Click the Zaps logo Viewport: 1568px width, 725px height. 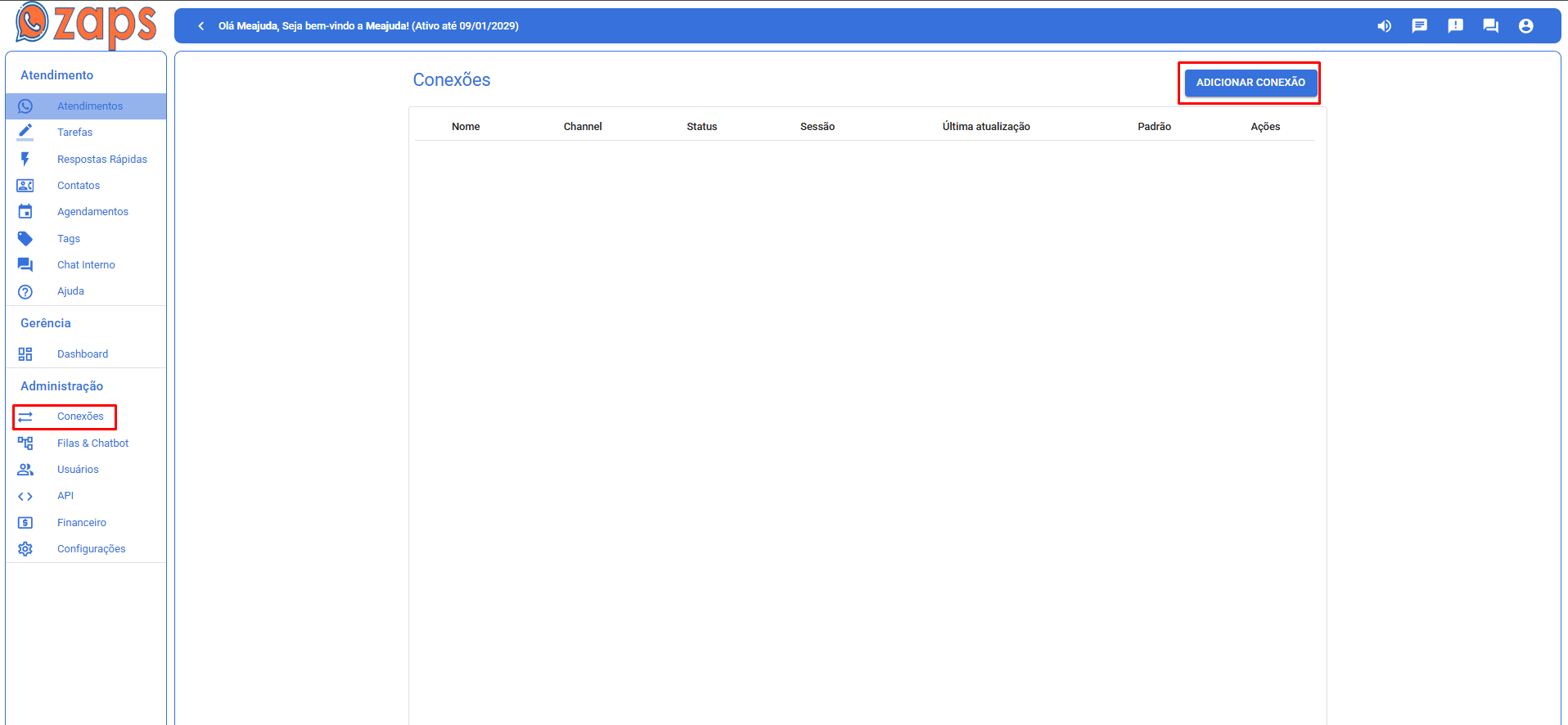pos(86,24)
